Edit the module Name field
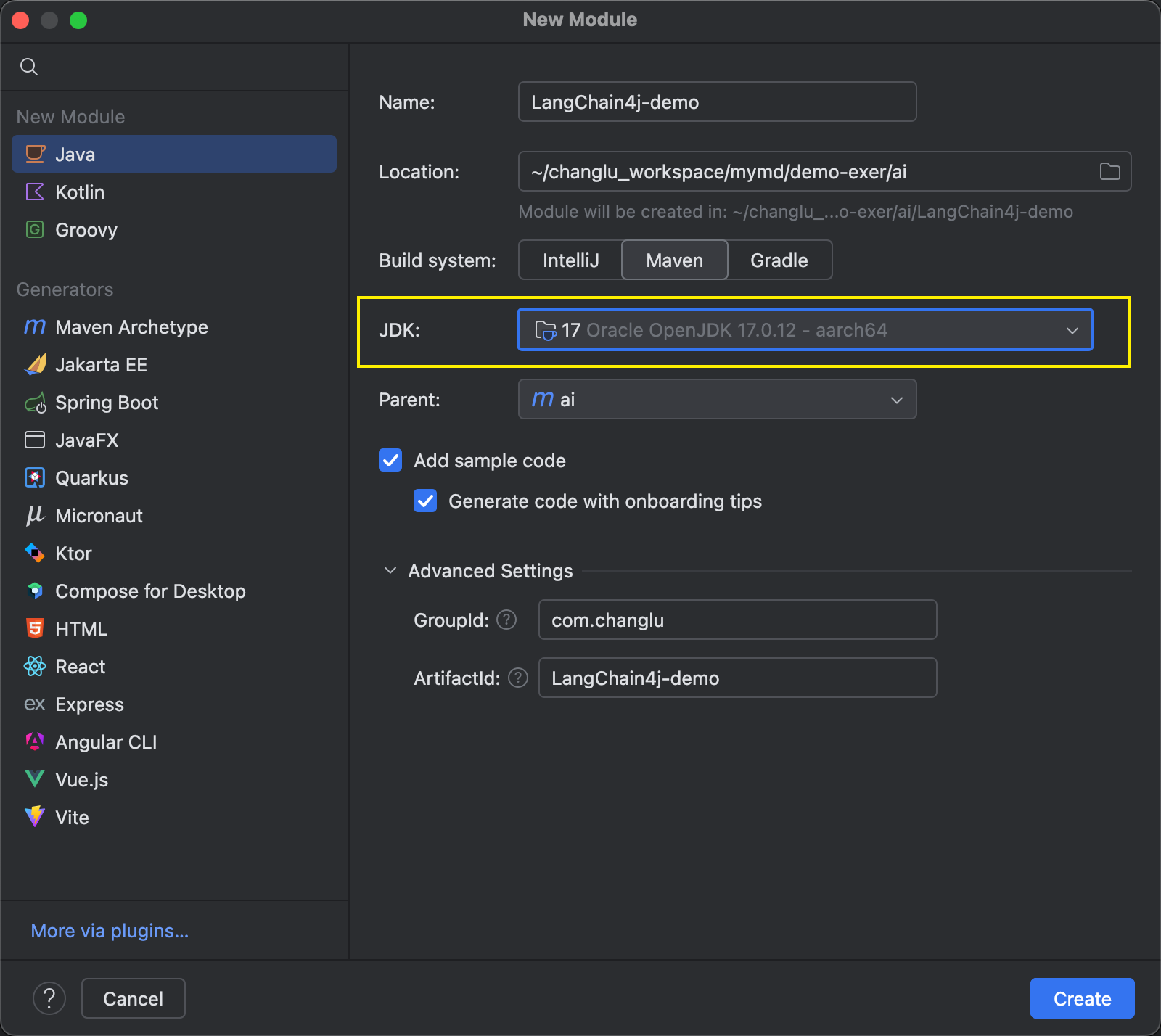 point(717,102)
